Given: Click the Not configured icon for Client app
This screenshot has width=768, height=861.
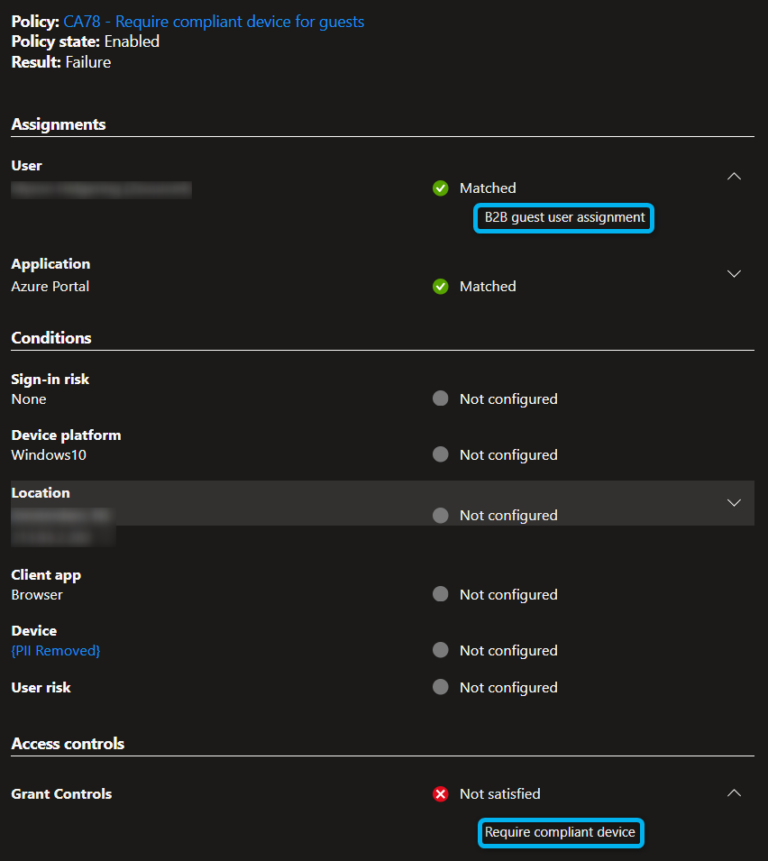Looking at the screenshot, I should [440, 594].
